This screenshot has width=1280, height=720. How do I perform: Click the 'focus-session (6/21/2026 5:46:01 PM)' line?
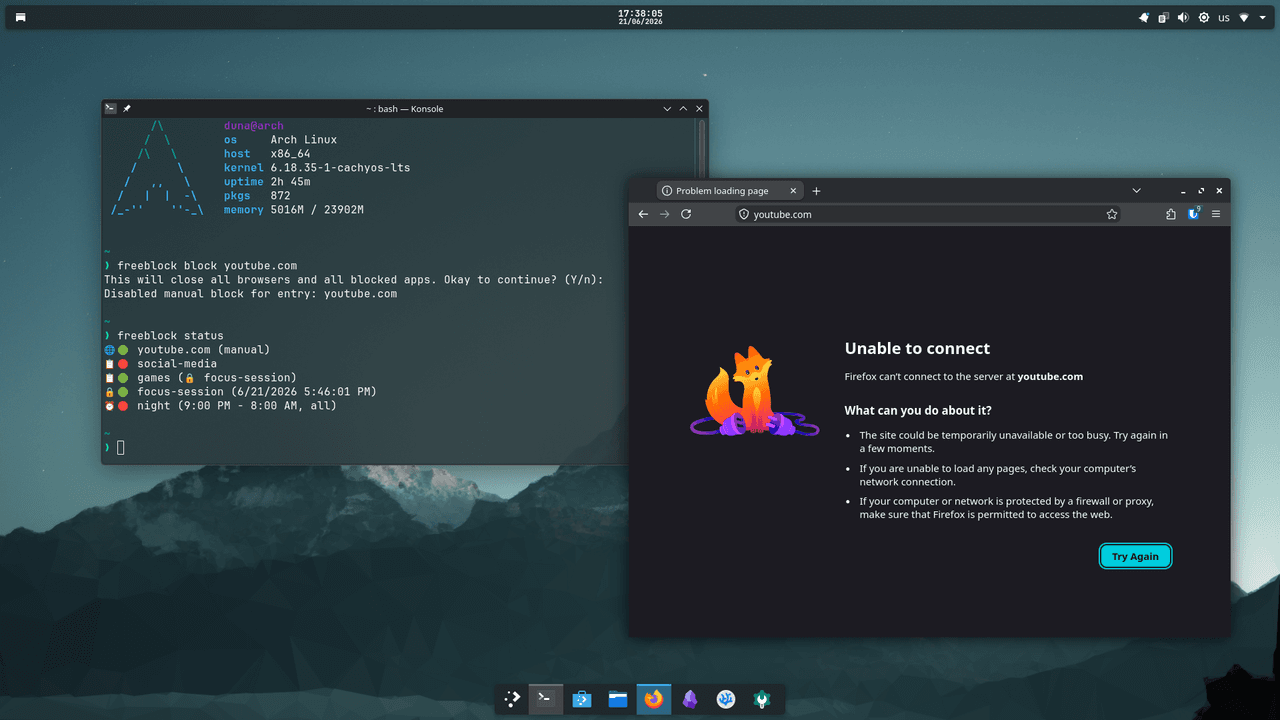(257, 392)
